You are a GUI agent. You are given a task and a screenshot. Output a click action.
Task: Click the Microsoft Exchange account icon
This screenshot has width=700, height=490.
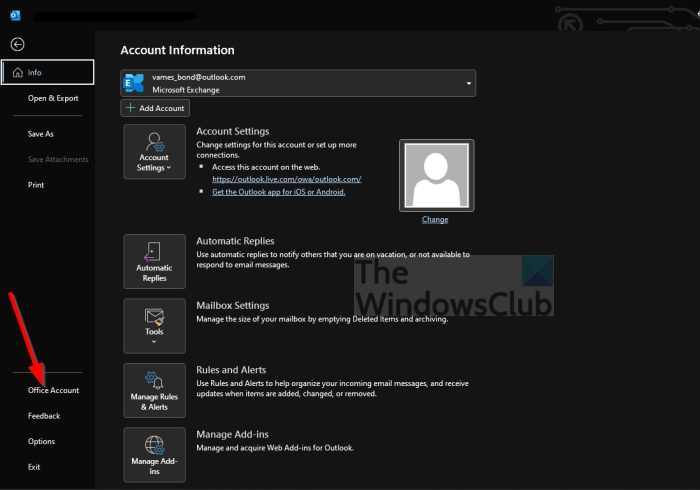click(135, 83)
